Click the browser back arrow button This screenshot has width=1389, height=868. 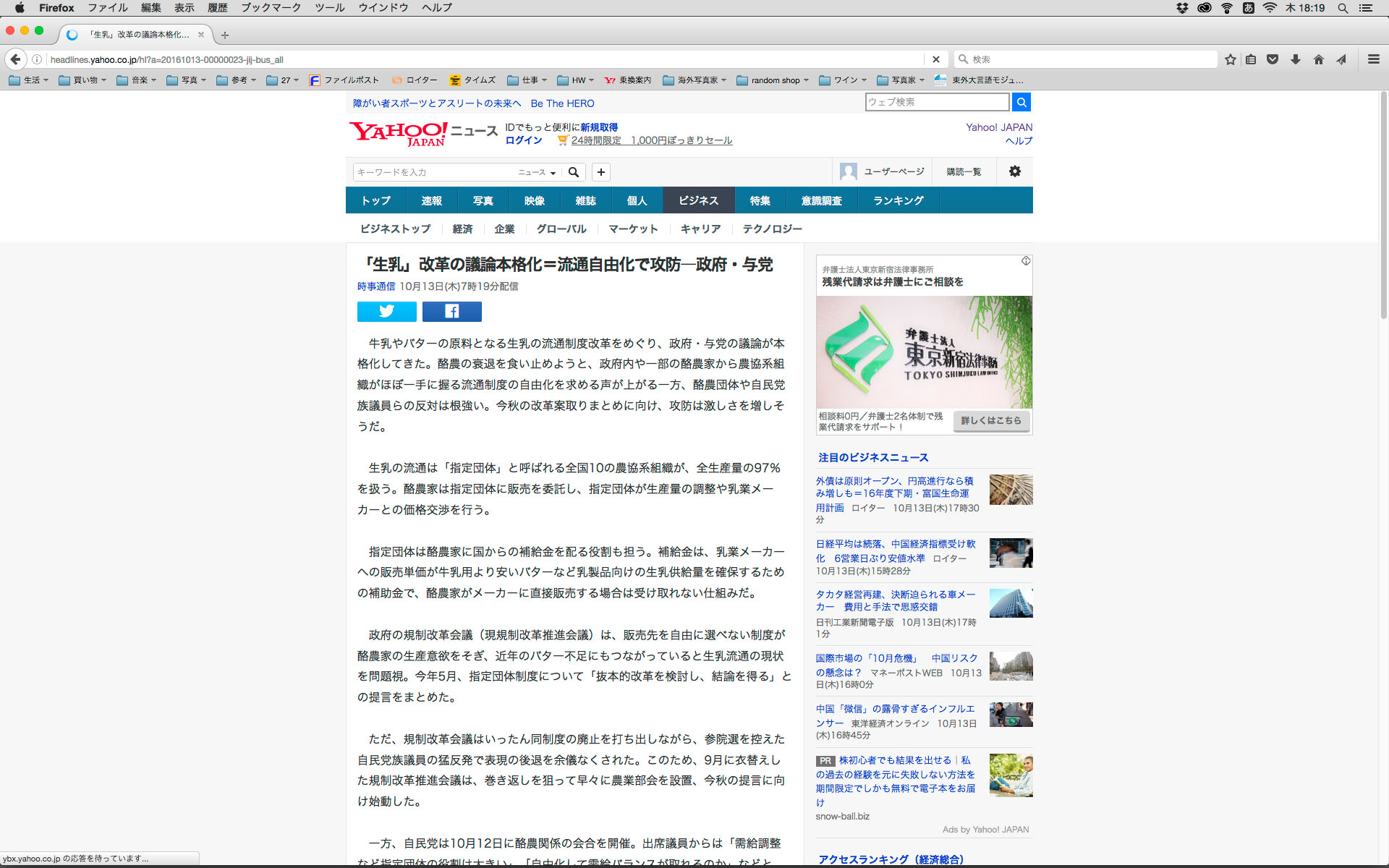point(15,59)
